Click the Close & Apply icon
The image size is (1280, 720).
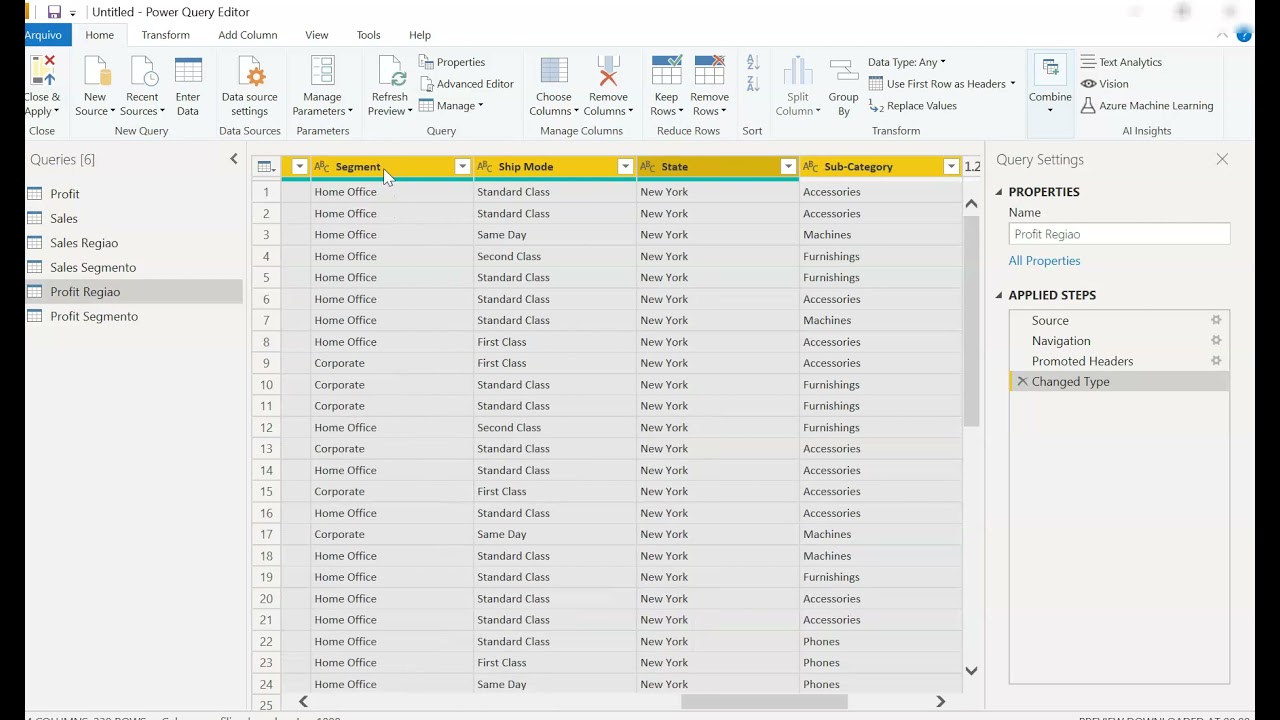(x=43, y=72)
